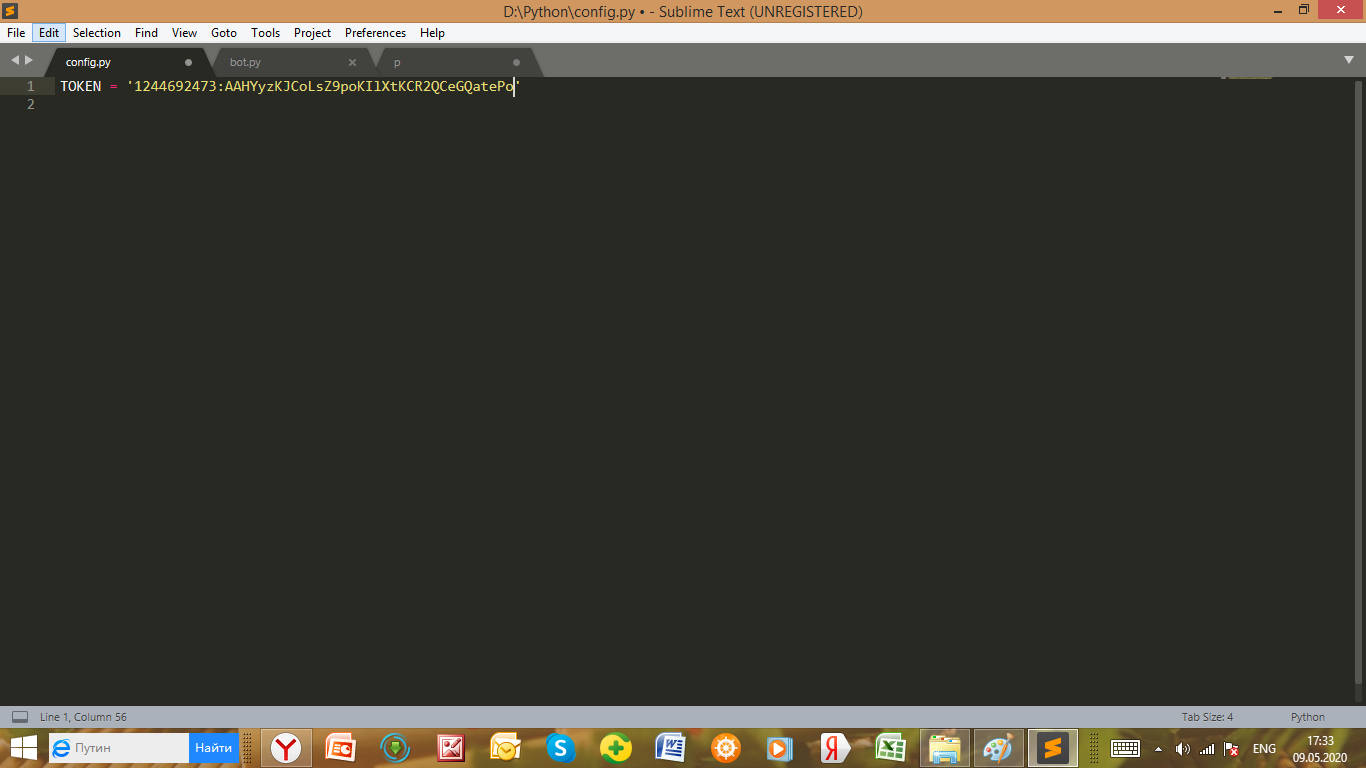Launch Skype from the taskbar

(561, 748)
